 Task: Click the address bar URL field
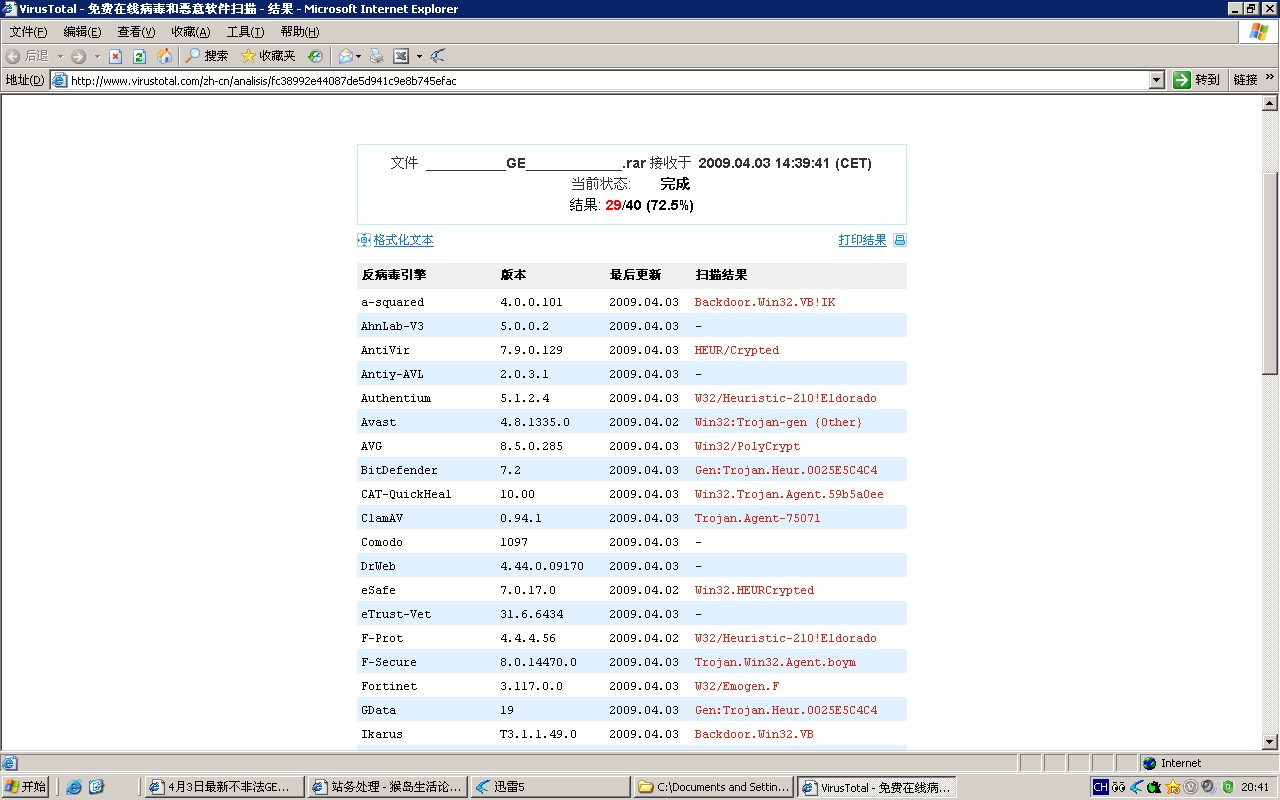point(608,80)
